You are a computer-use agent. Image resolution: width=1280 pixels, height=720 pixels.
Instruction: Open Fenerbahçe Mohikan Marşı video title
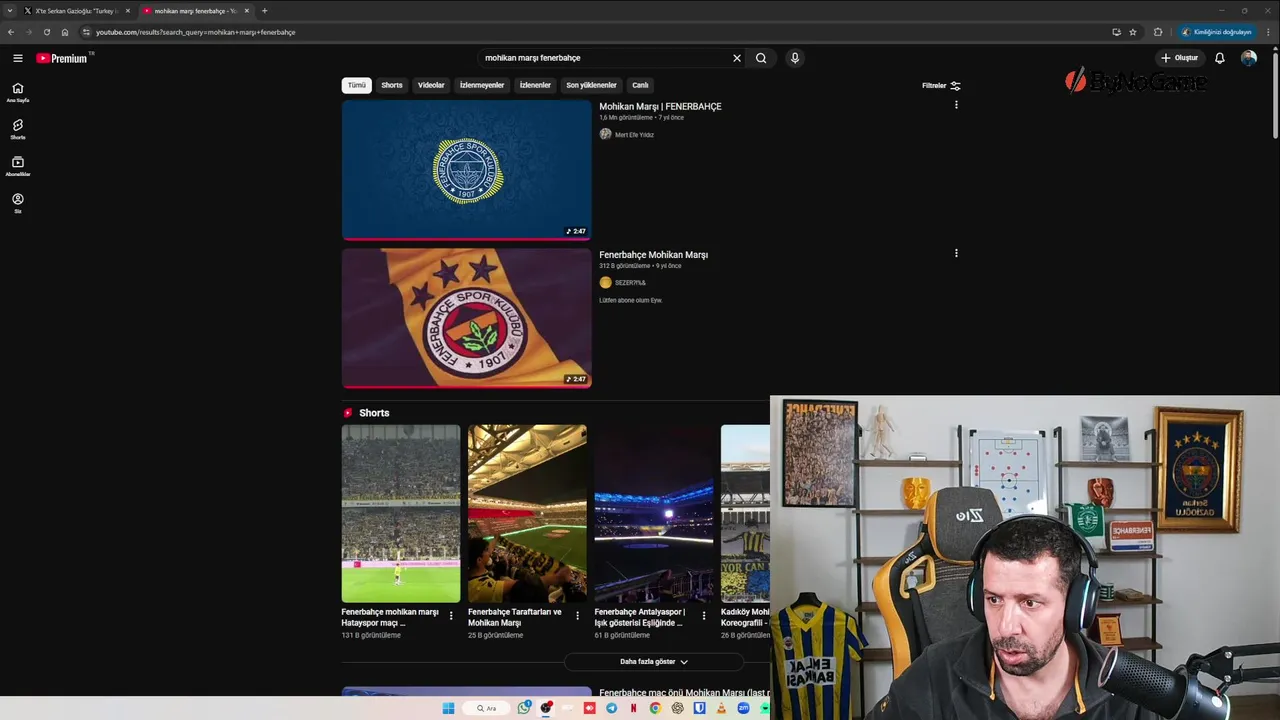click(653, 255)
